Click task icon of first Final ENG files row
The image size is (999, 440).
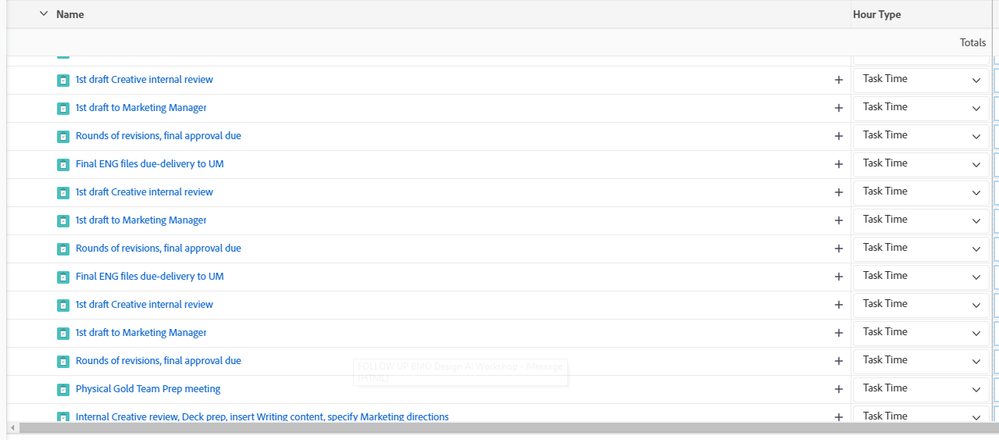[62, 164]
